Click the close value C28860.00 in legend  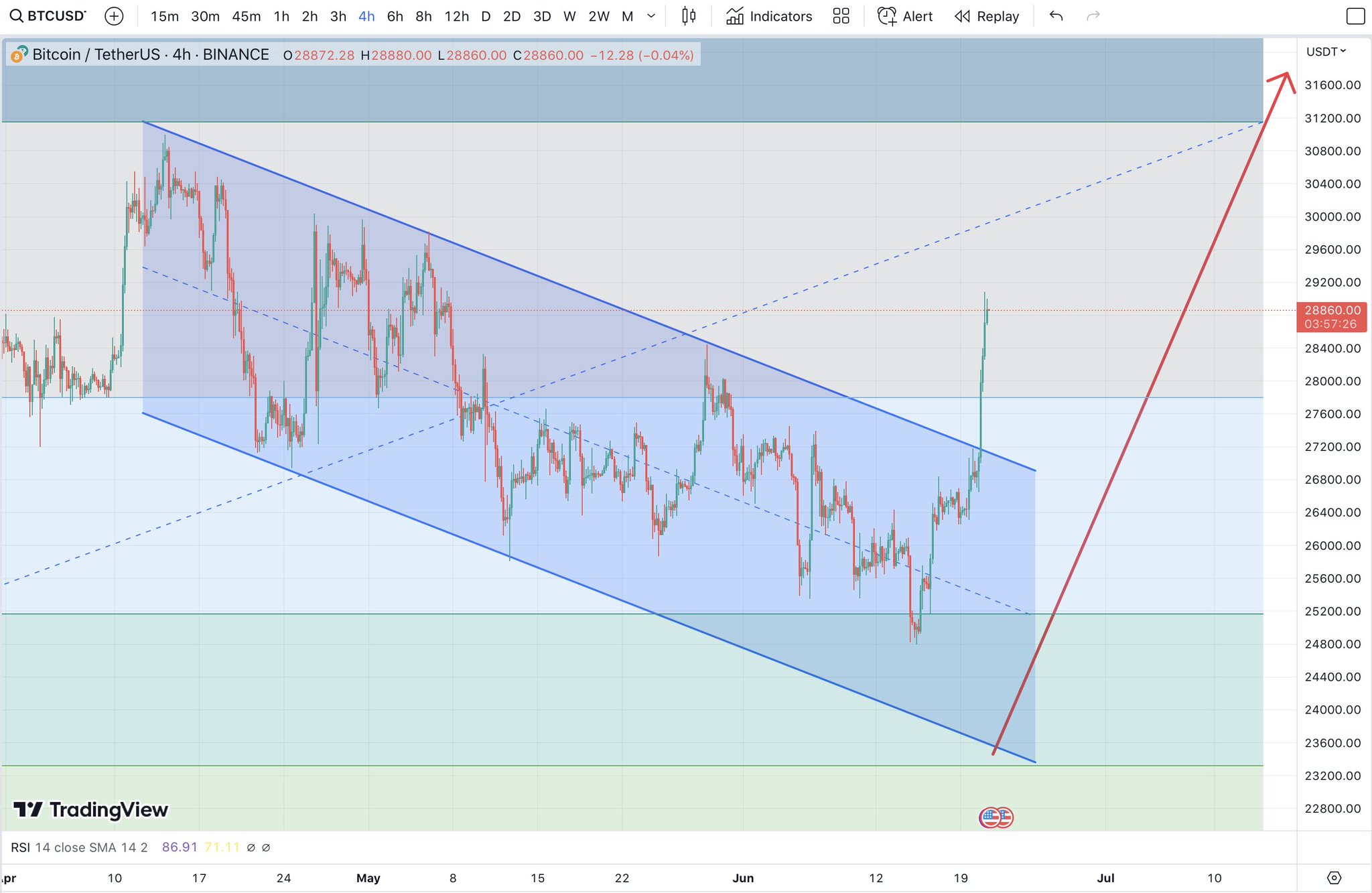[548, 55]
